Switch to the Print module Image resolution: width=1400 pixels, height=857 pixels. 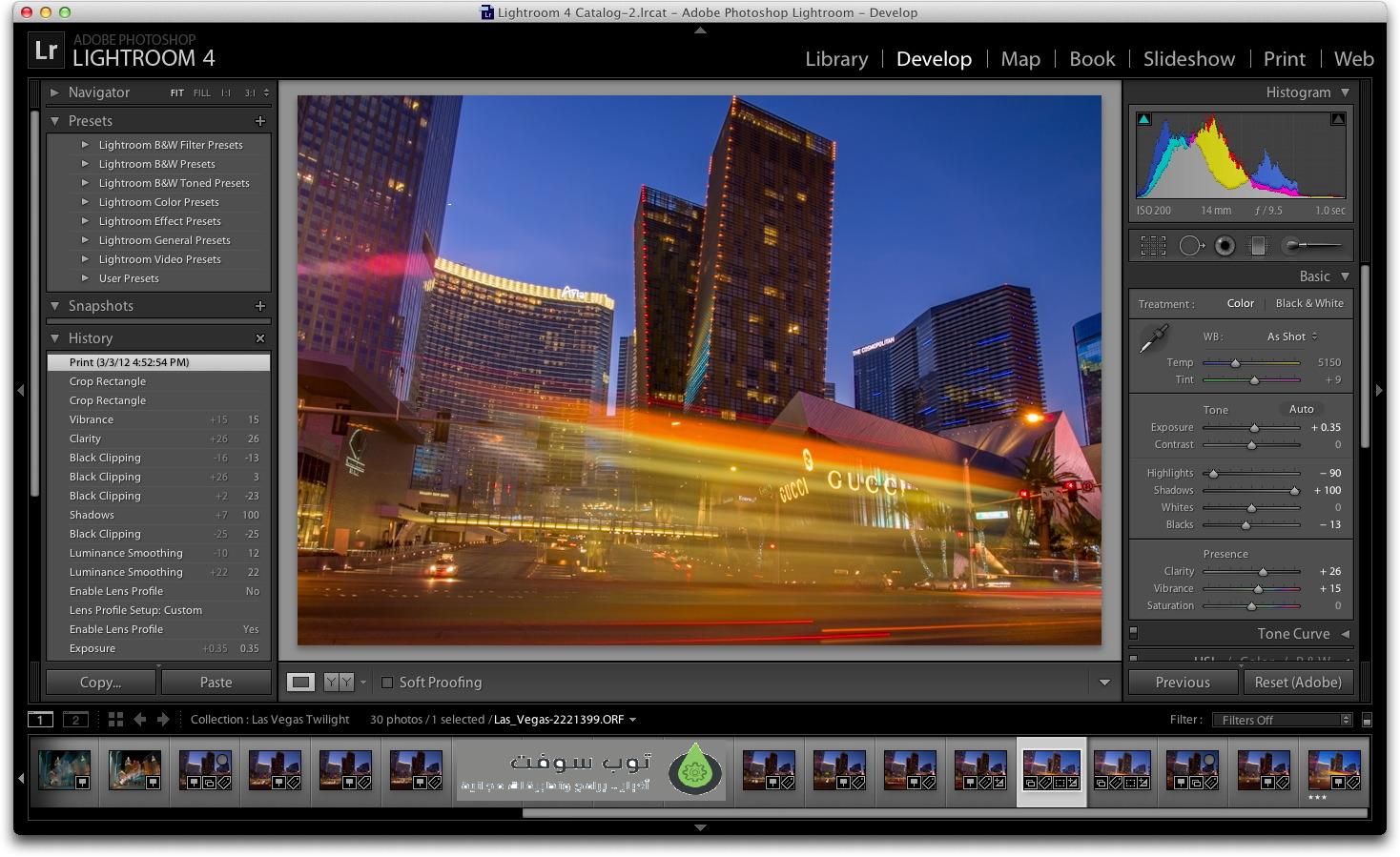coord(1284,59)
